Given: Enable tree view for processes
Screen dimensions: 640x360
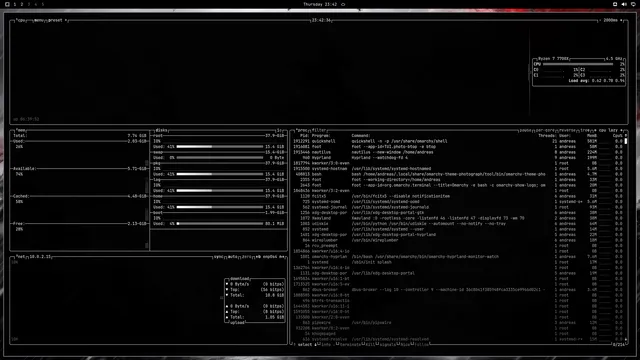Looking at the screenshot, I should point(584,130).
